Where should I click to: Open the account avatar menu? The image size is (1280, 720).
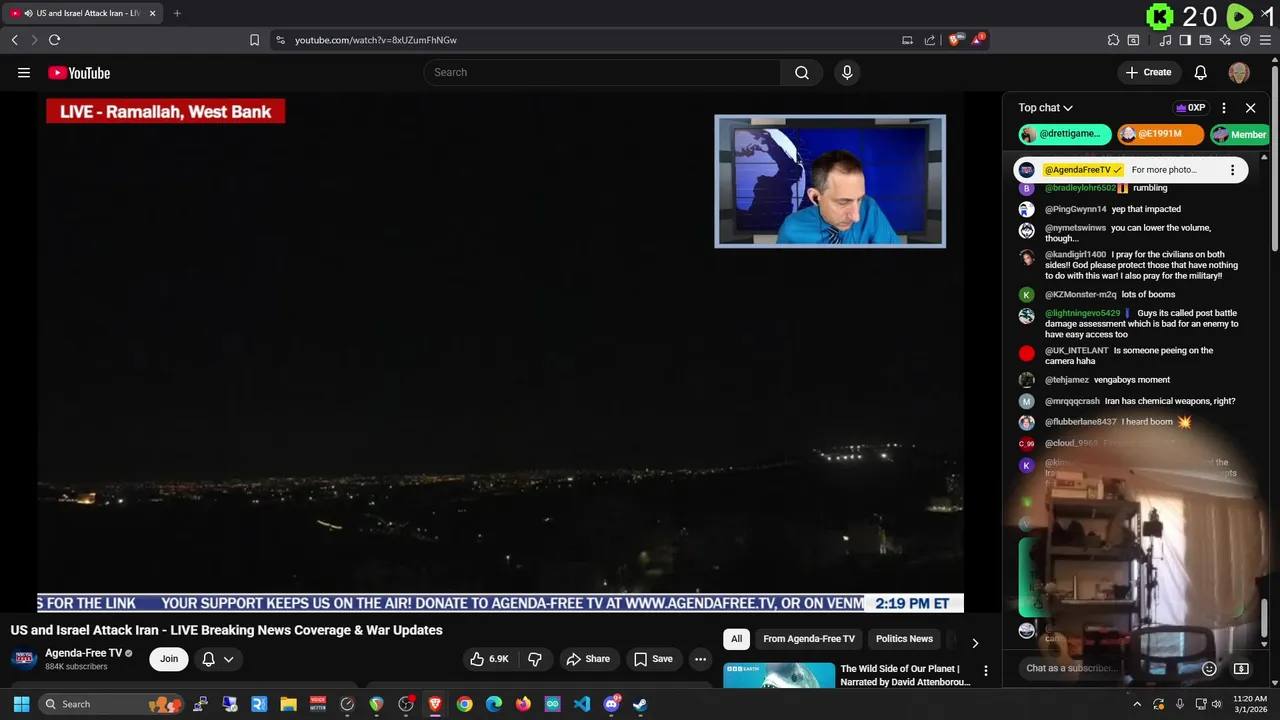tap(1239, 72)
